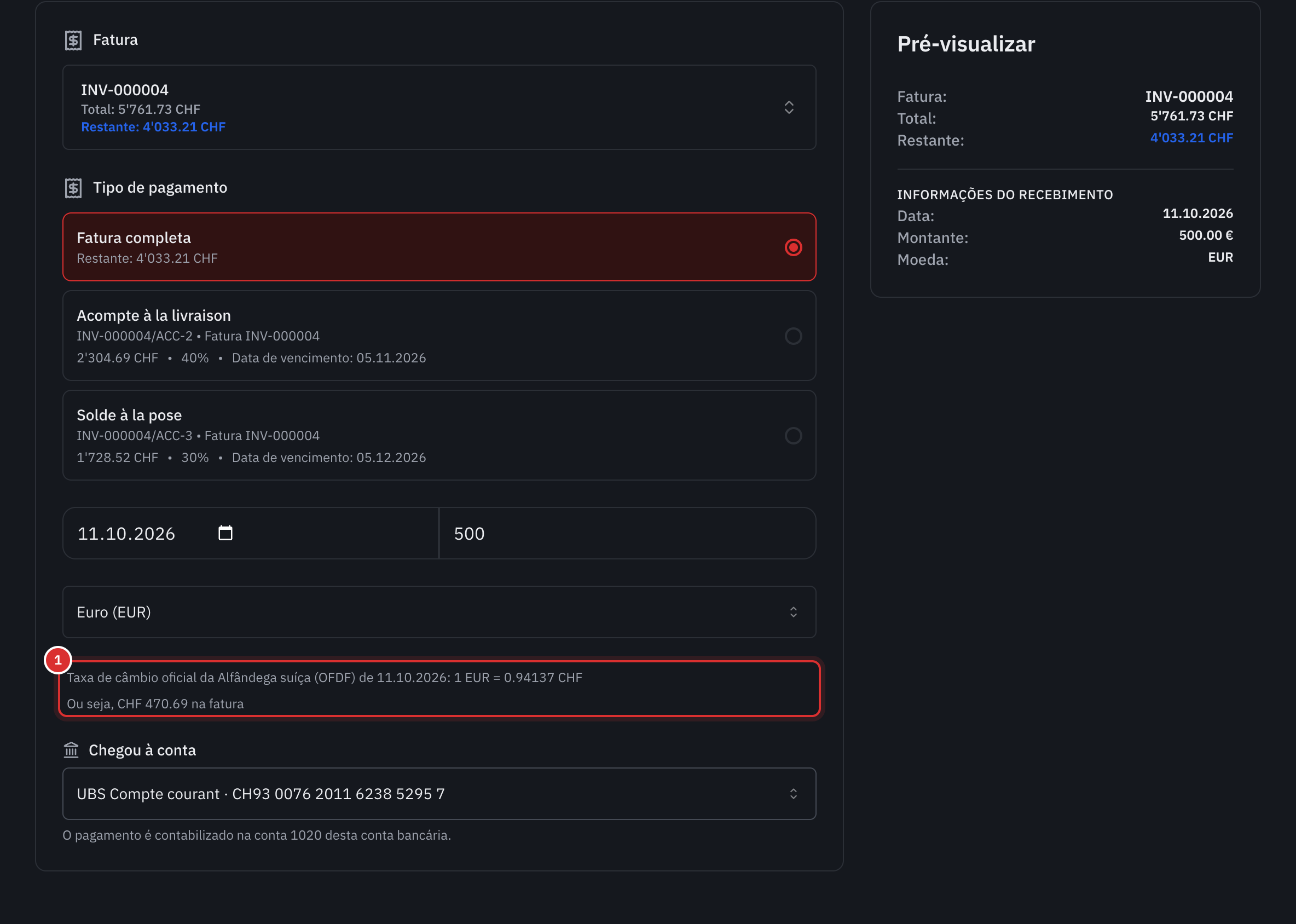Screen dimensions: 1296x924
Task: Select the Solde à la pose radio option
Action: coord(793,436)
